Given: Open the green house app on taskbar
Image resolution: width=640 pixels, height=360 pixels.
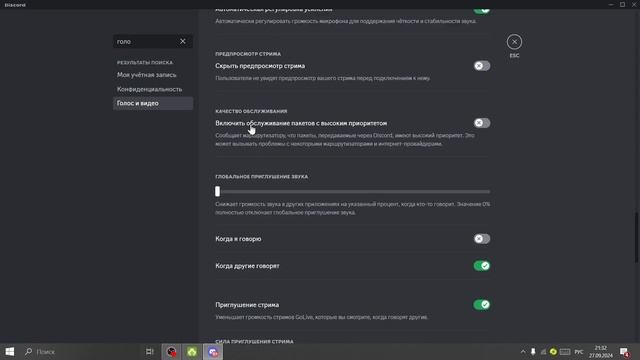Looking at the screenshot, I should [x=192, y=351].
